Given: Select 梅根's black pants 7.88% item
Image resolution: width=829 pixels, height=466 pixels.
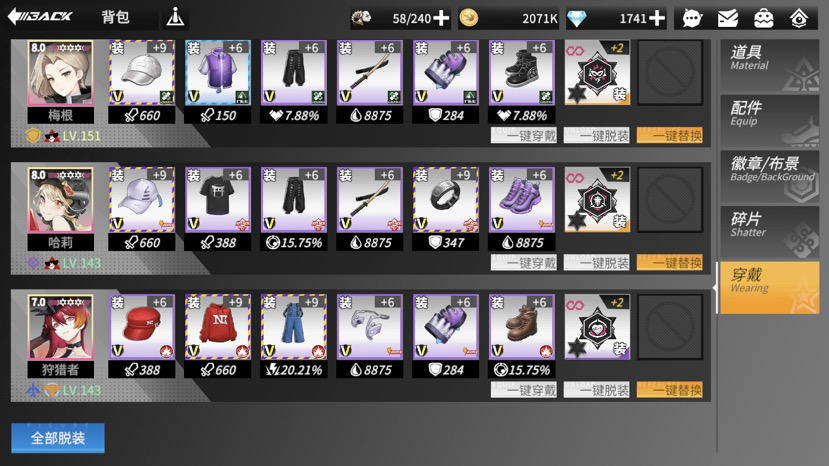Looking at the screenshot, I should pos(293,73).
